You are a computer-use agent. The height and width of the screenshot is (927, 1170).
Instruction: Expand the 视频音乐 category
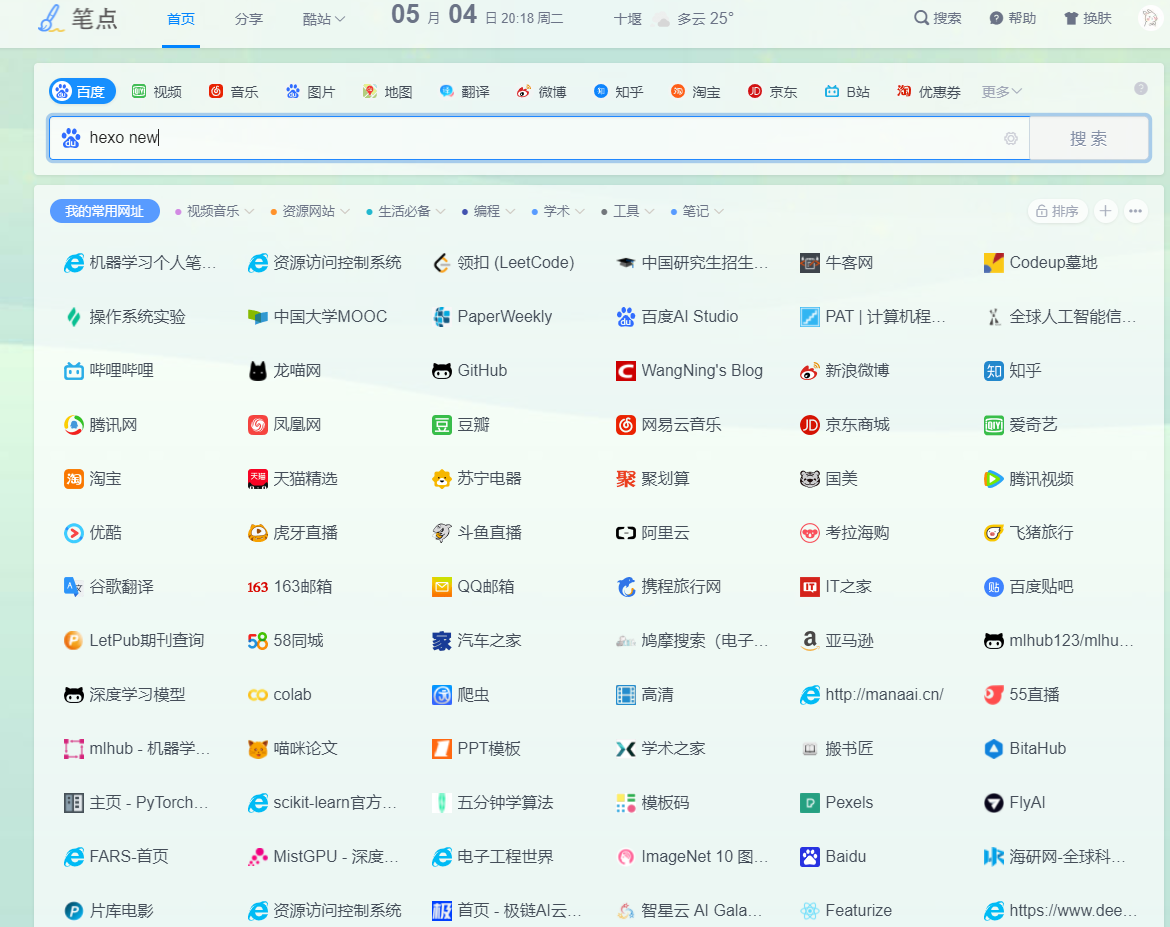pyautogui.click(x=214, y=211)
